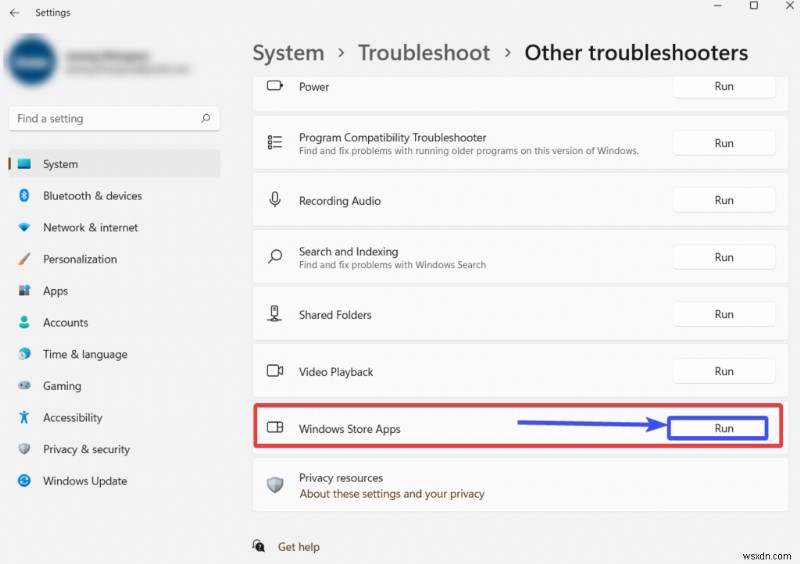Viewport: 800px width, 564px height.
Task: Go to Personalization settings
Action: [x=115, y=259]
